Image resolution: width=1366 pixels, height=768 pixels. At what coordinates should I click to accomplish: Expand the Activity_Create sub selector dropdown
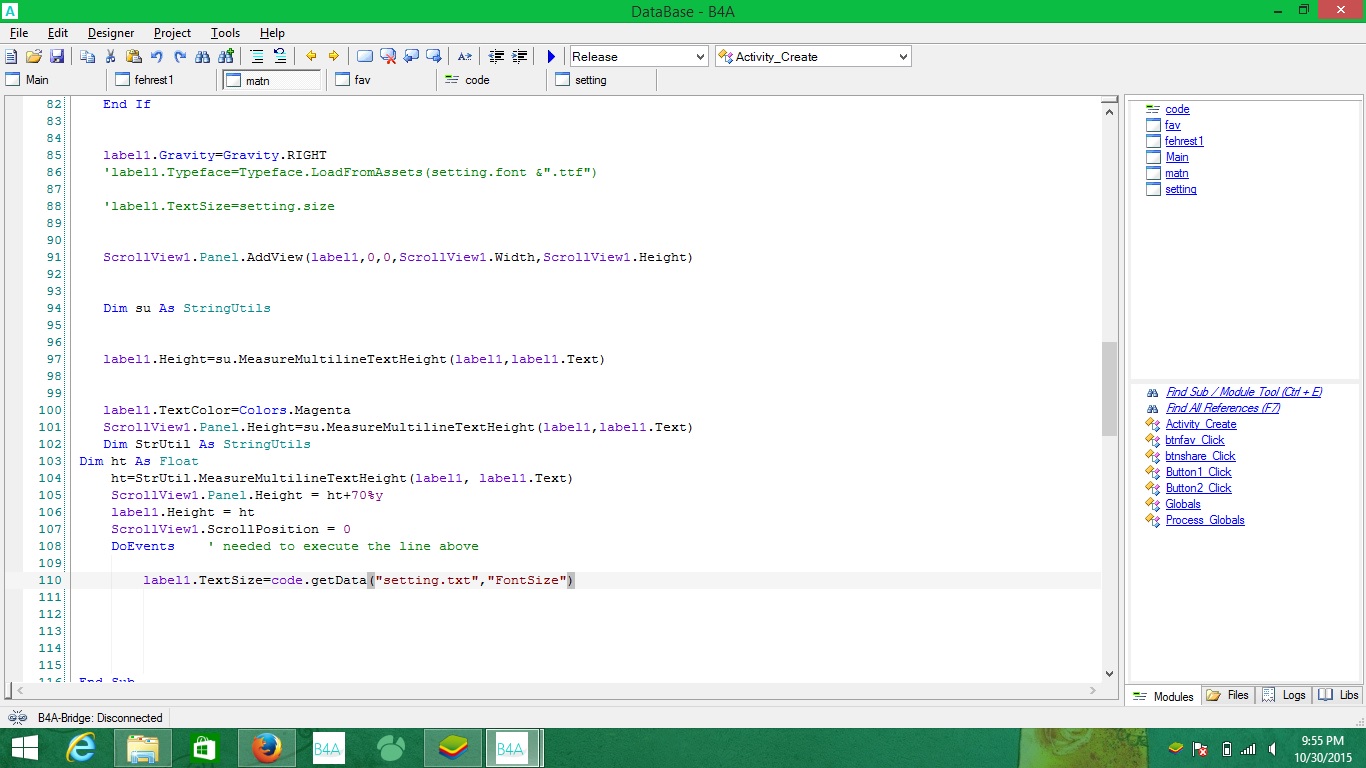point(812,57)
